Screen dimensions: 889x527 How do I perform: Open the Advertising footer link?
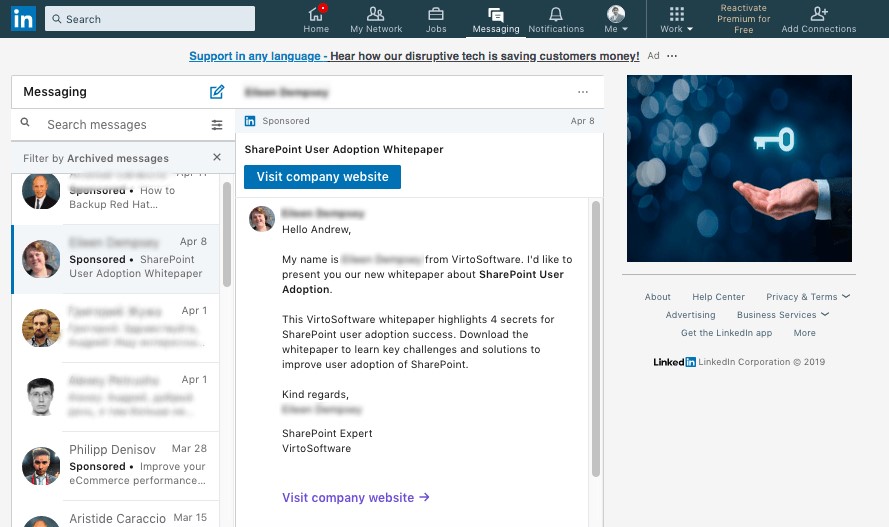(691, 315)
